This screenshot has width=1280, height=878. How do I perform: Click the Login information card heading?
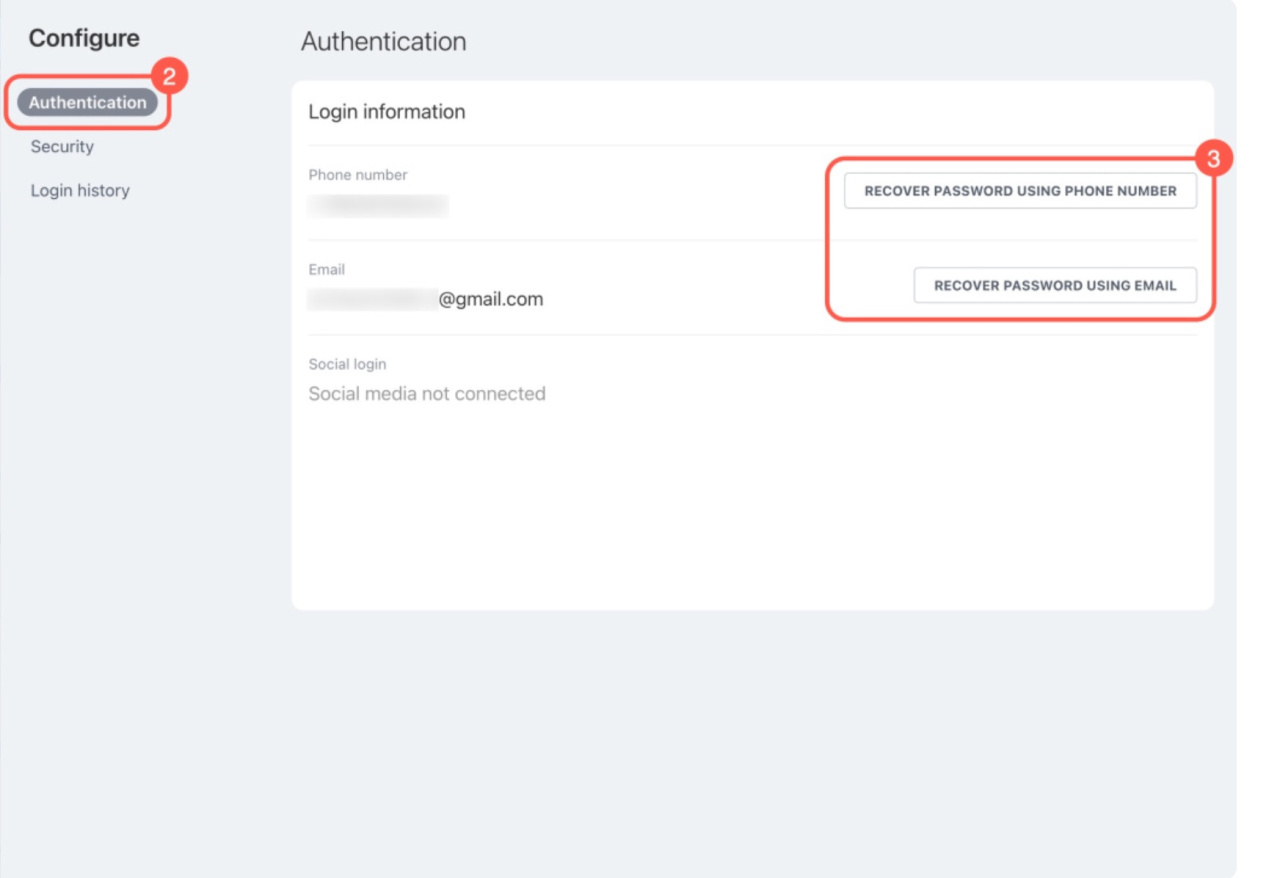tap(387, 112)
